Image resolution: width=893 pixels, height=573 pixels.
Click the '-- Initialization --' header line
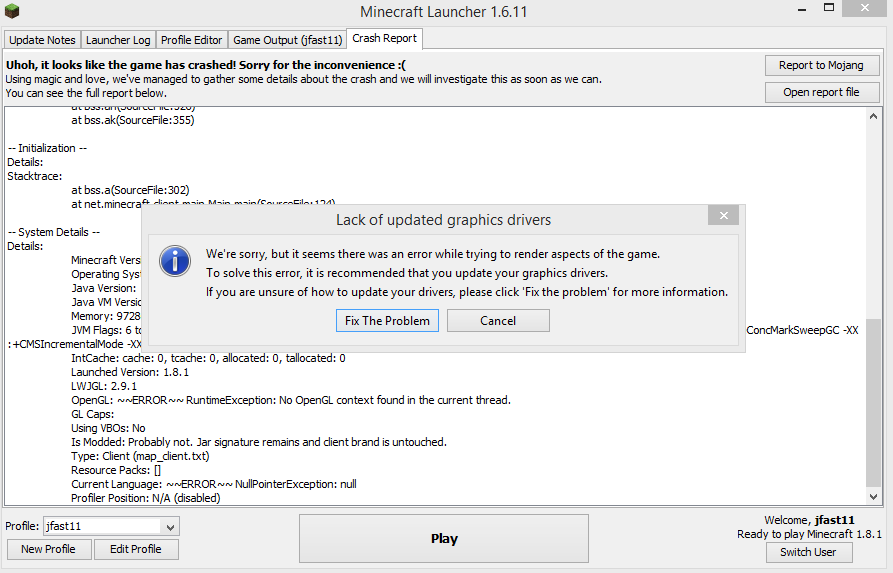click(x=47, y=148)
